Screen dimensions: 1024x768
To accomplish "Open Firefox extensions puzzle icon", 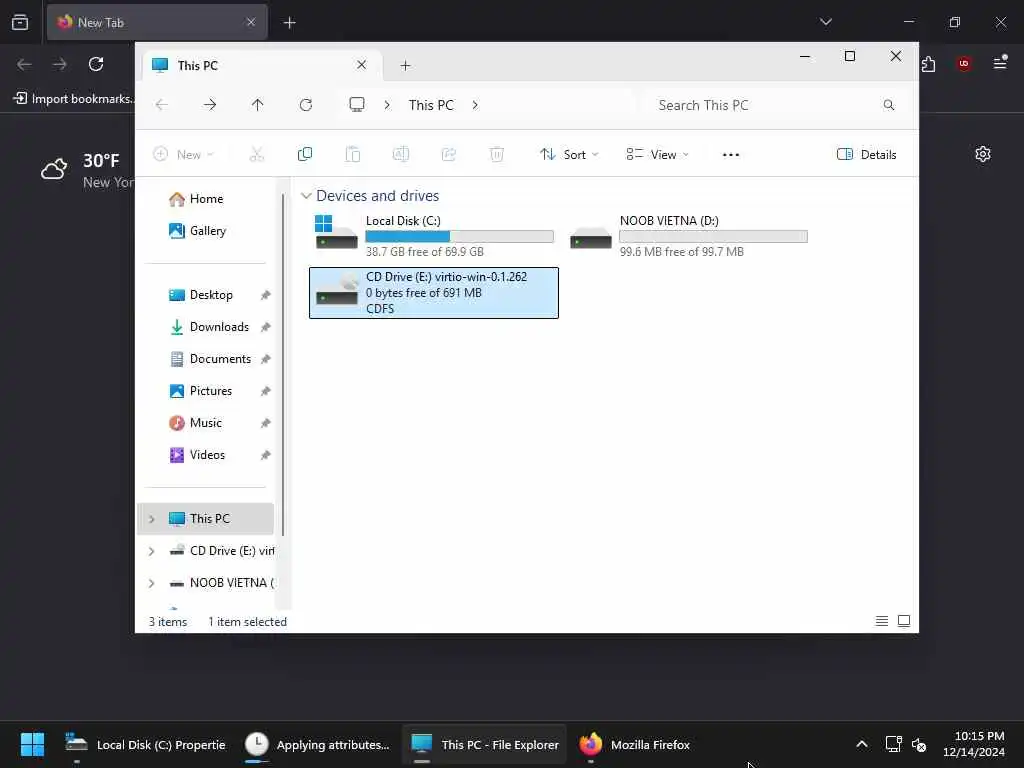I will click(928, 64).
